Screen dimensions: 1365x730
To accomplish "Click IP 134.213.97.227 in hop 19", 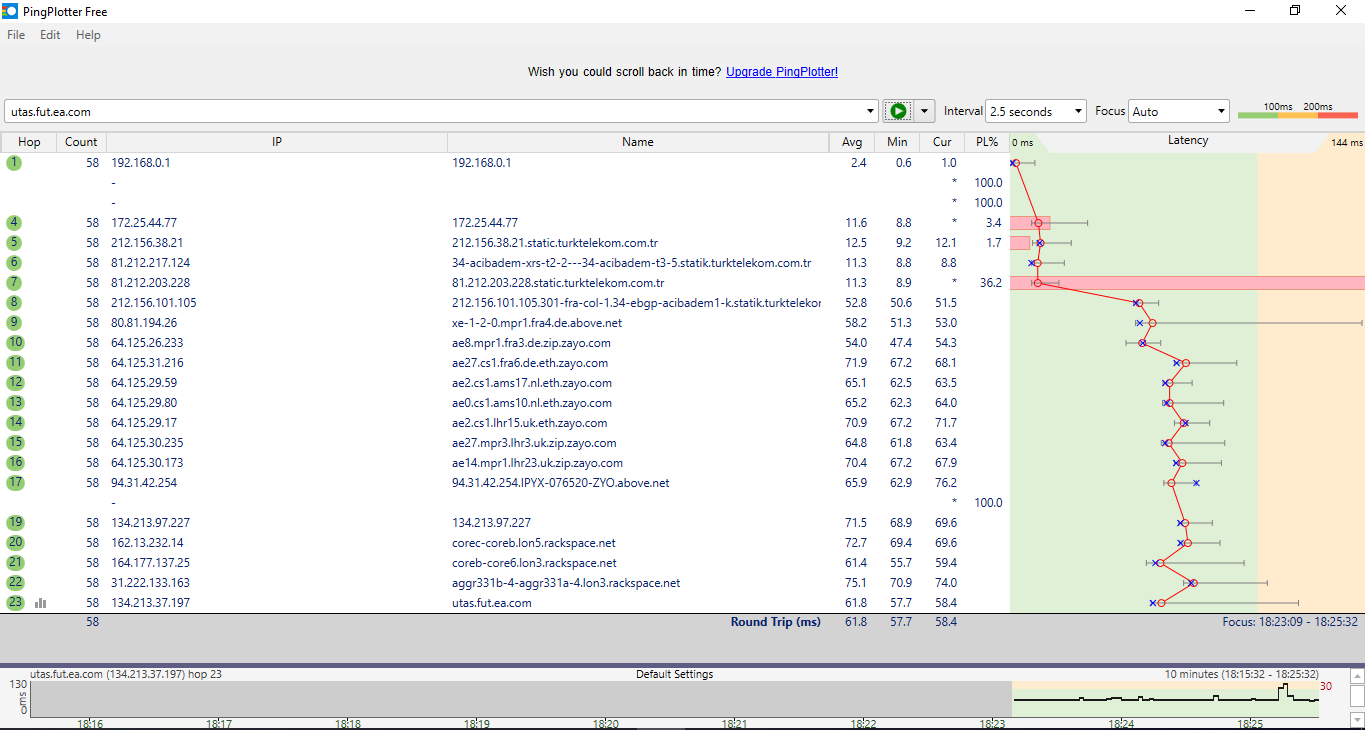I will [x=150, y=523].
